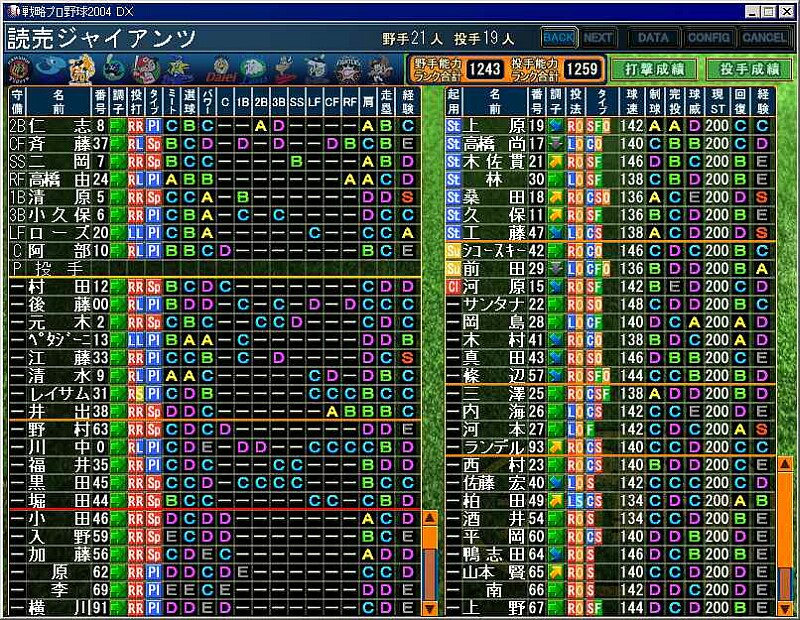Select catcher 阿部 number 10
The height and width of the screenshot is (620, 800).
pyautogui.click(x=214, y=251)
